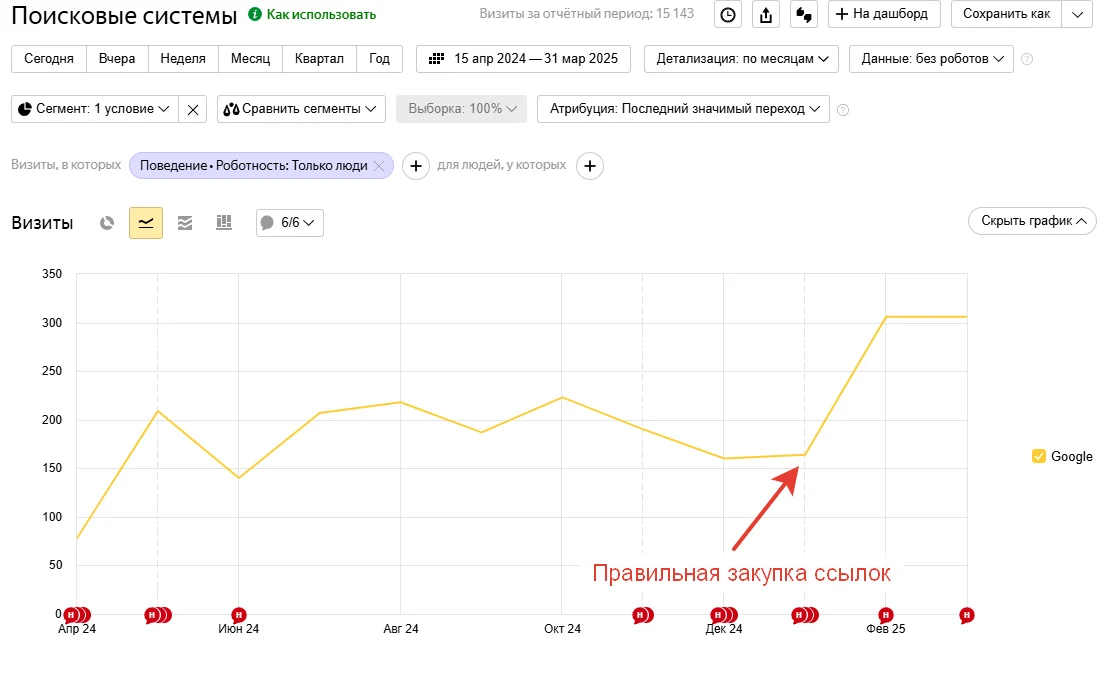Viewport: 1112px width, 677px height.
Task: Select the column chart view icon
Action: tap(224, 223)
